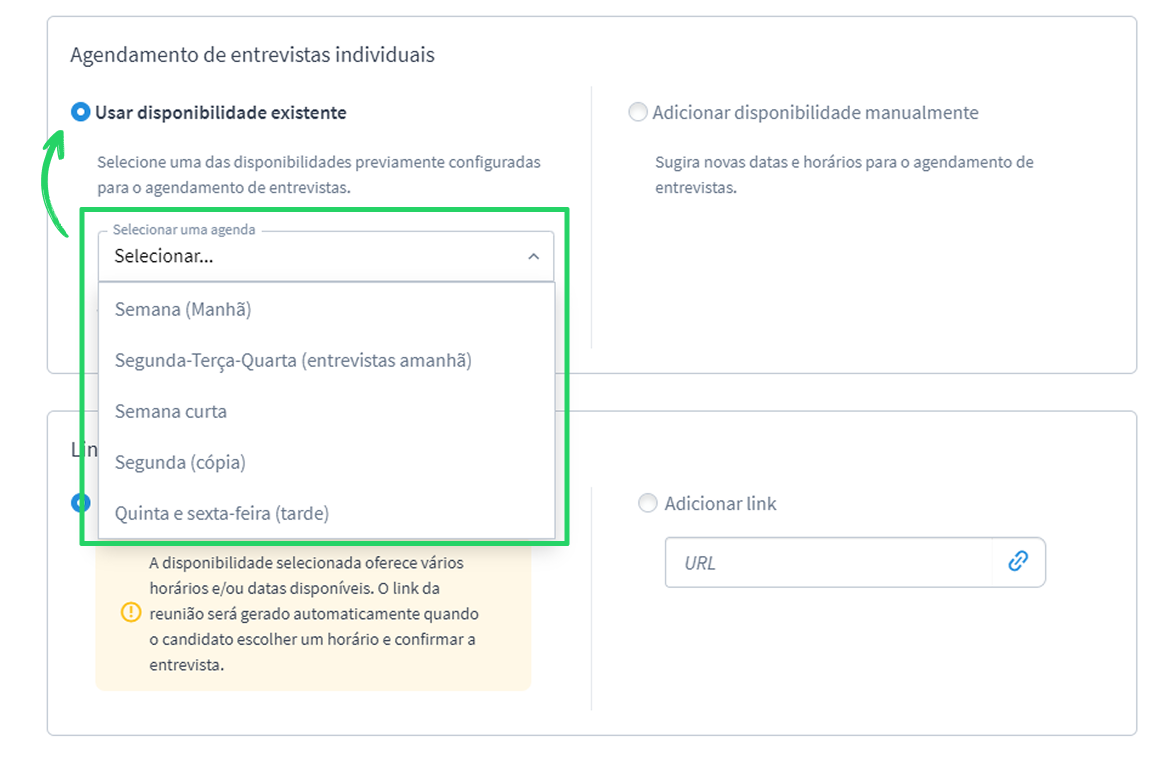The width and height of the screenshot is (1161, 759).
Task: Click the 'Adicionar link' label text
Action: click(x=720, y=504)
